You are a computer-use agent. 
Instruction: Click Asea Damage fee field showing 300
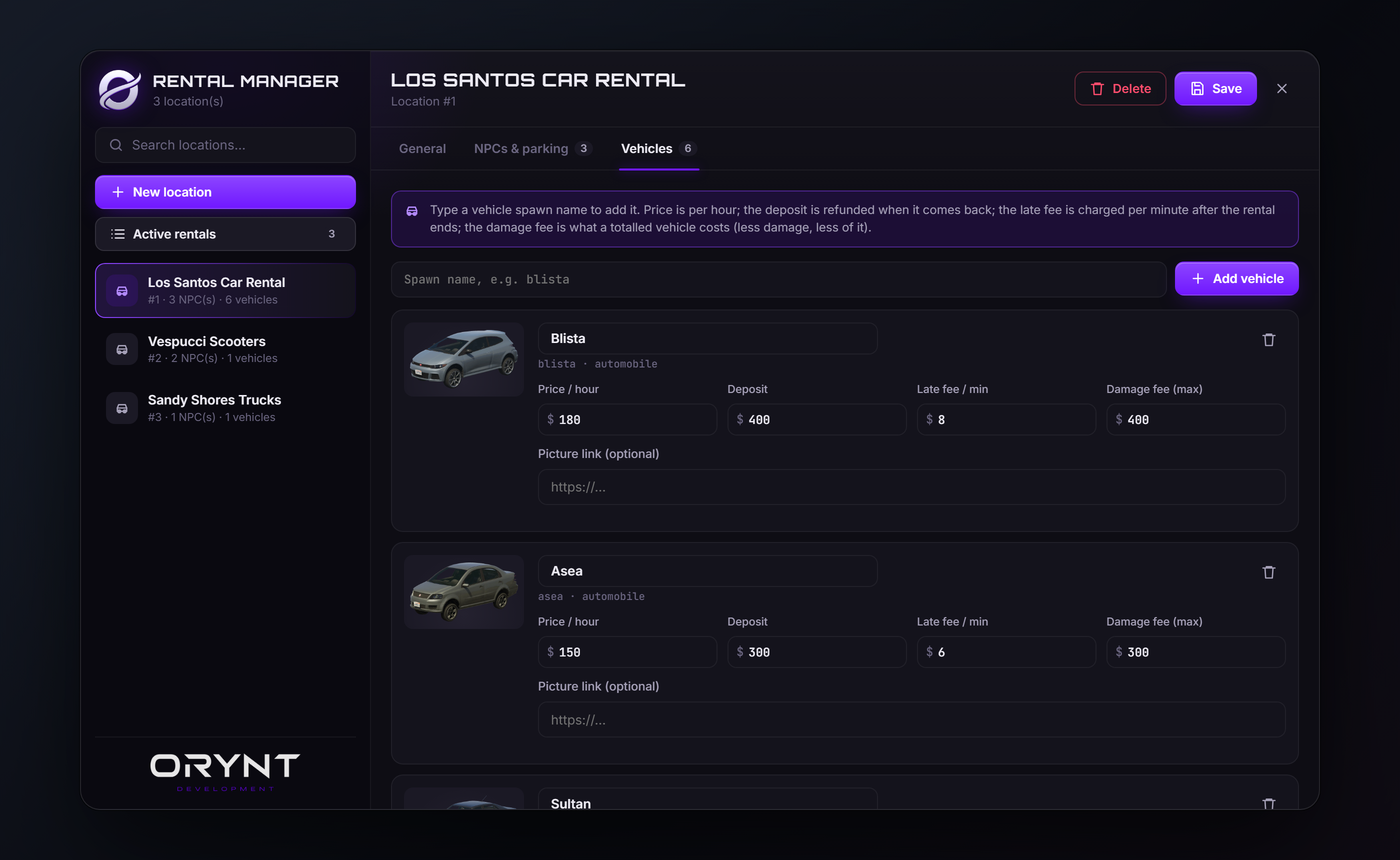coord(1195,652)
